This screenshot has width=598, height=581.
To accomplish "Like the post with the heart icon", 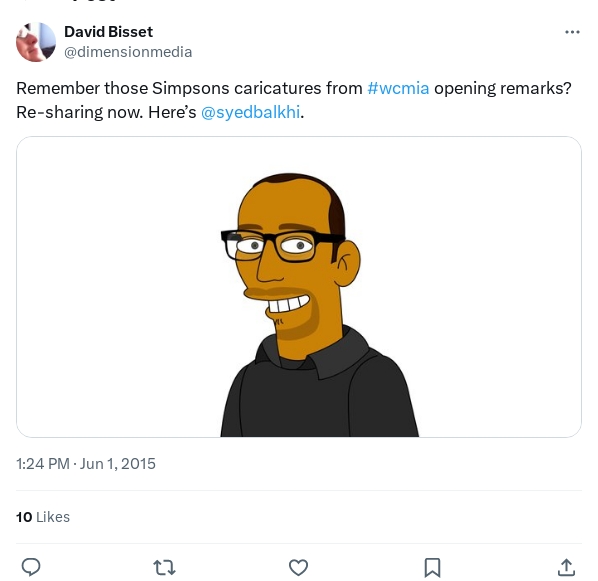I will [x=298, y=567].
